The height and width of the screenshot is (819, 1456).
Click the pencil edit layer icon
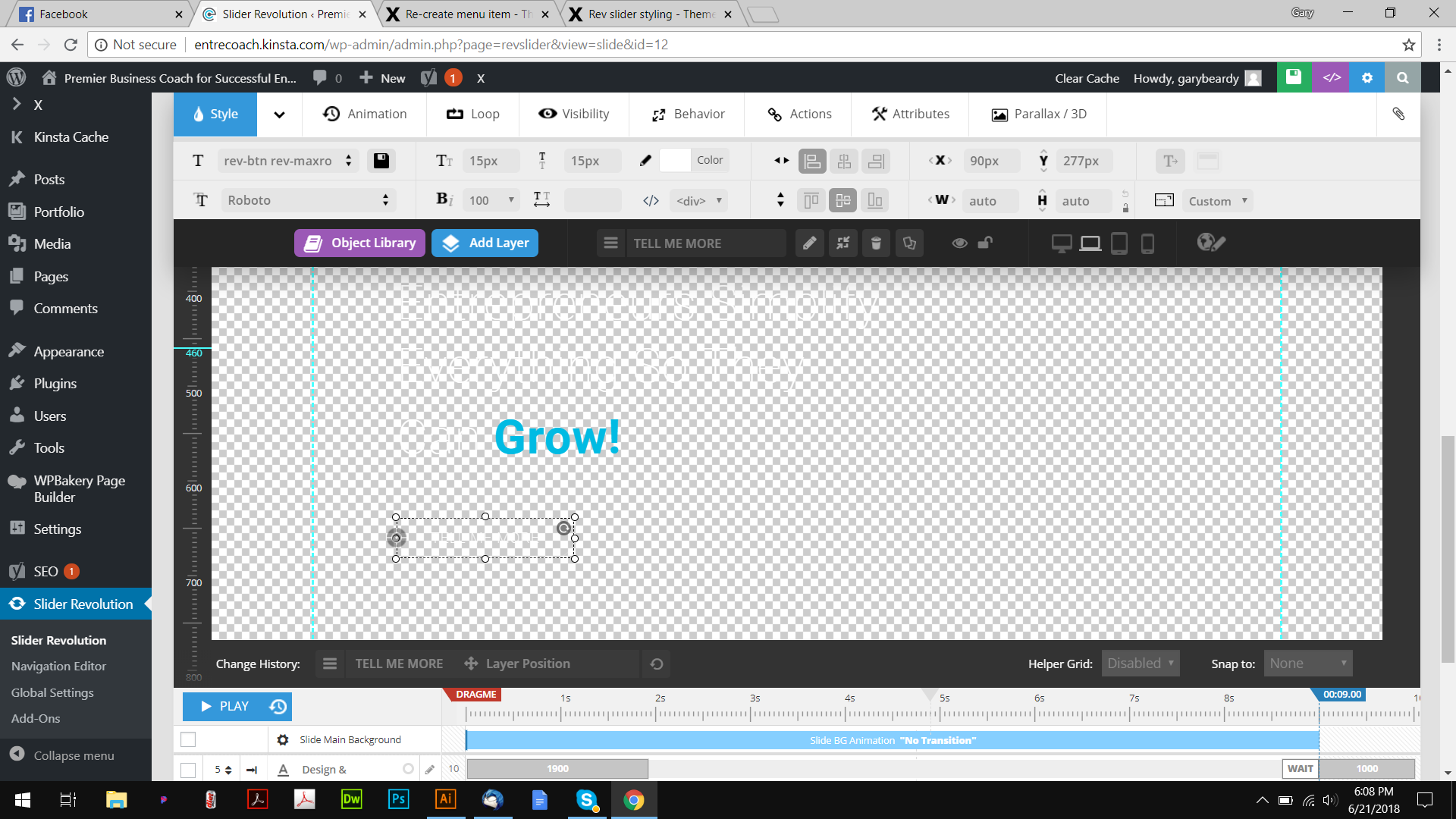point(810,243)
